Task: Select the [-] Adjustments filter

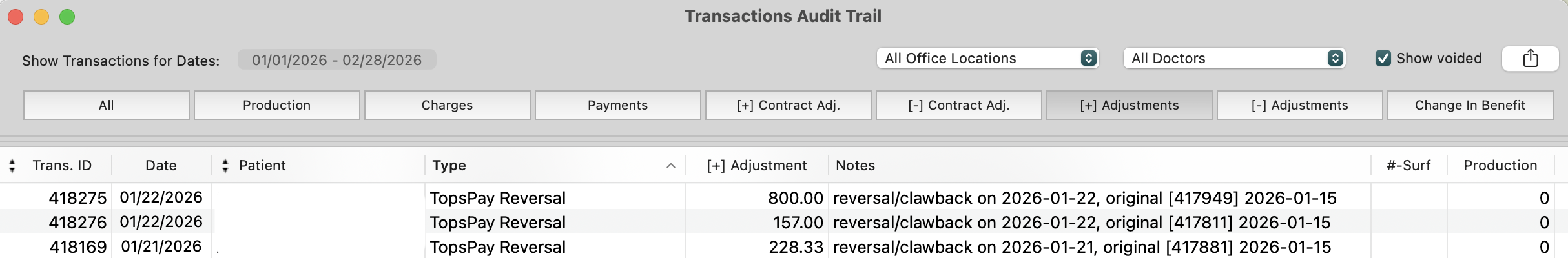Action: pos(1300,105)
